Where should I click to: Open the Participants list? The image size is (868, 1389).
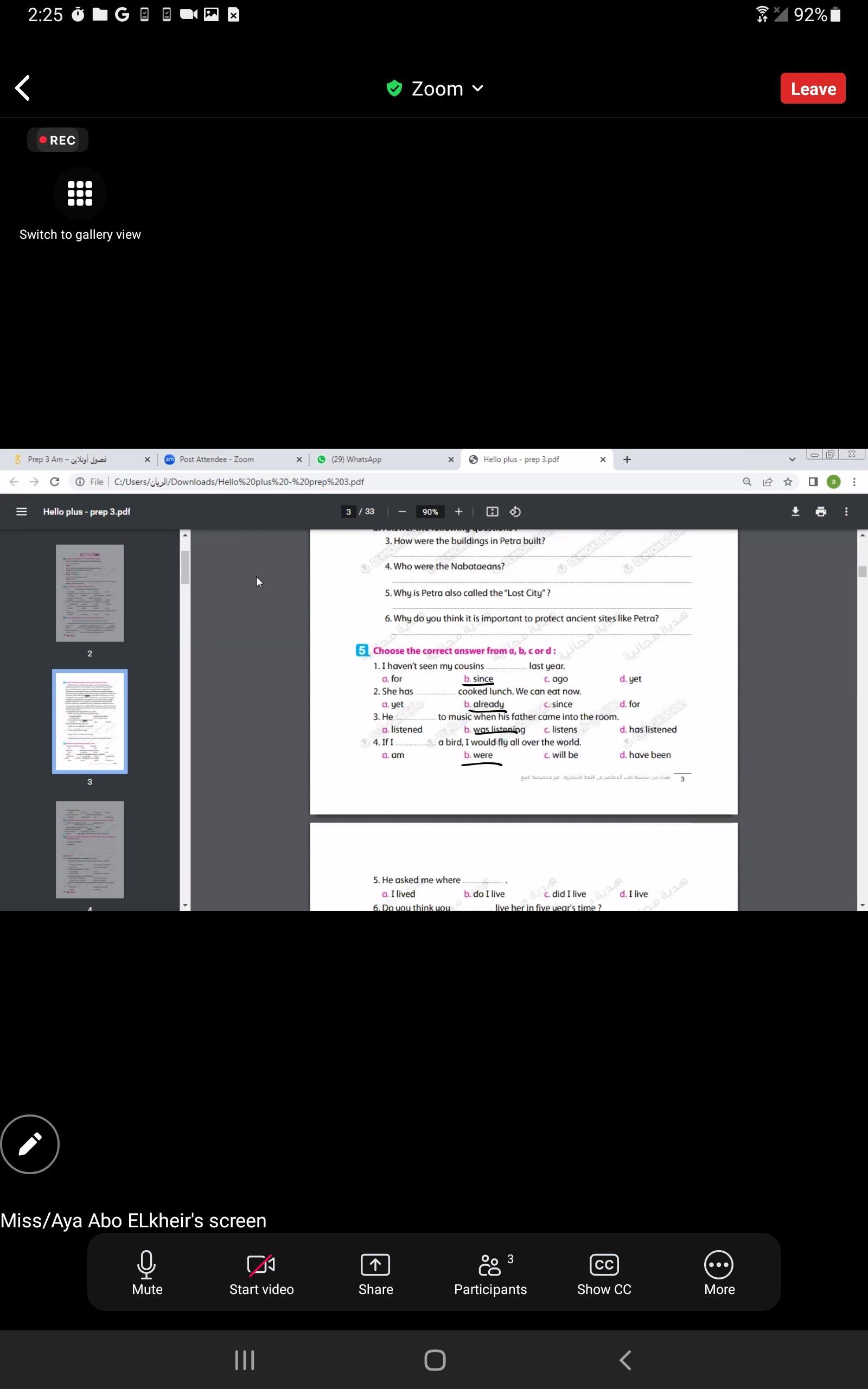[490, 1272]
